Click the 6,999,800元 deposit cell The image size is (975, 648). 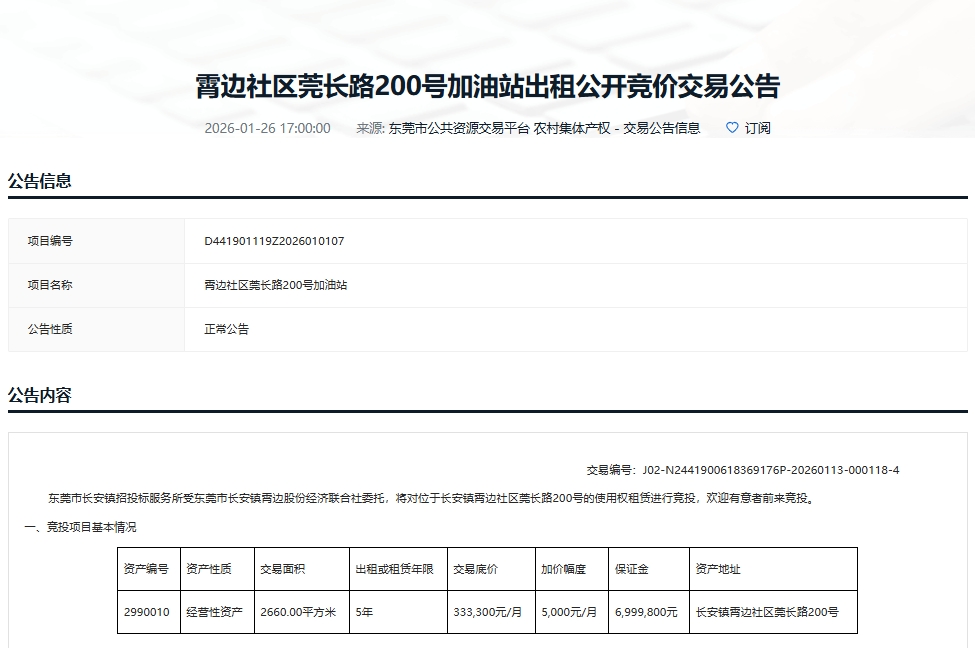coord(646,612)
